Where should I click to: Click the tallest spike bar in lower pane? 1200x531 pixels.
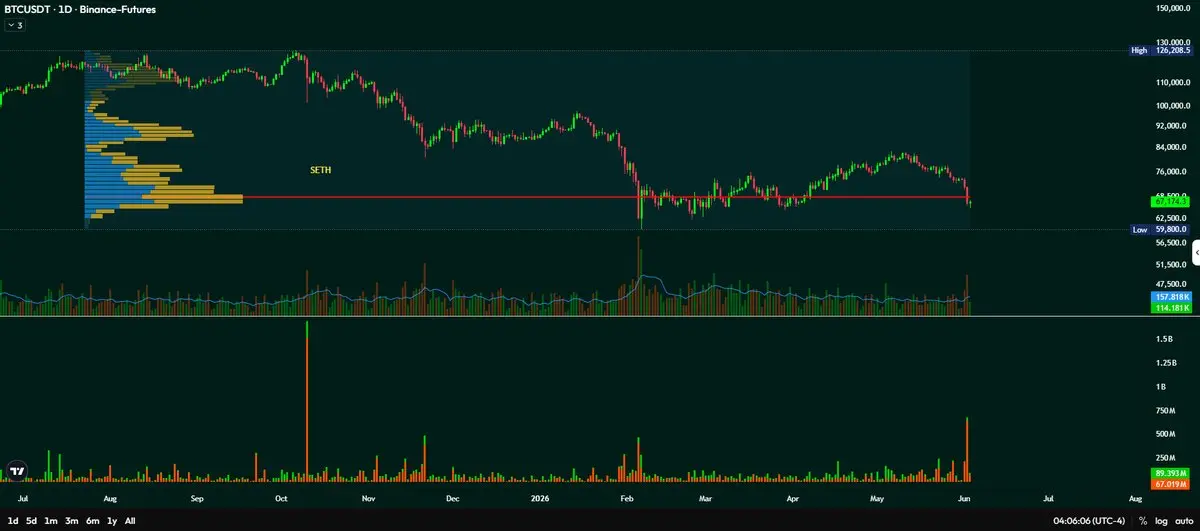pos(307,400)
